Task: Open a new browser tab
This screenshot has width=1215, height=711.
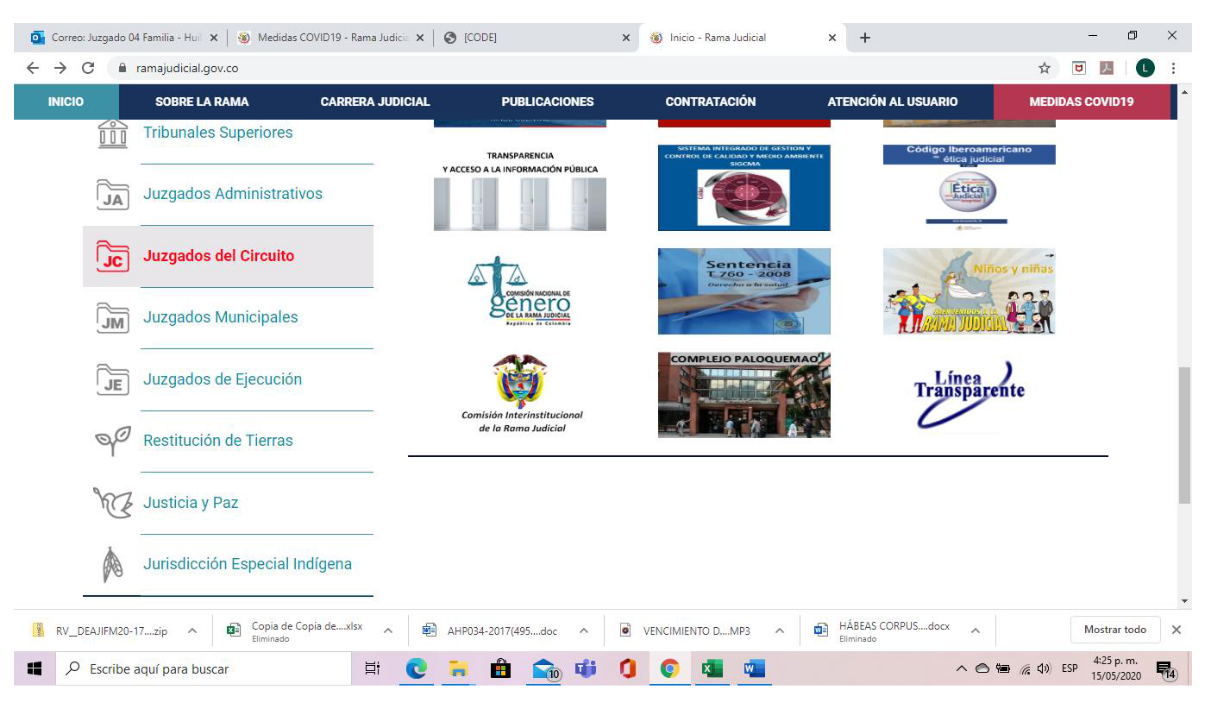Action: click(x=865, y=38)
